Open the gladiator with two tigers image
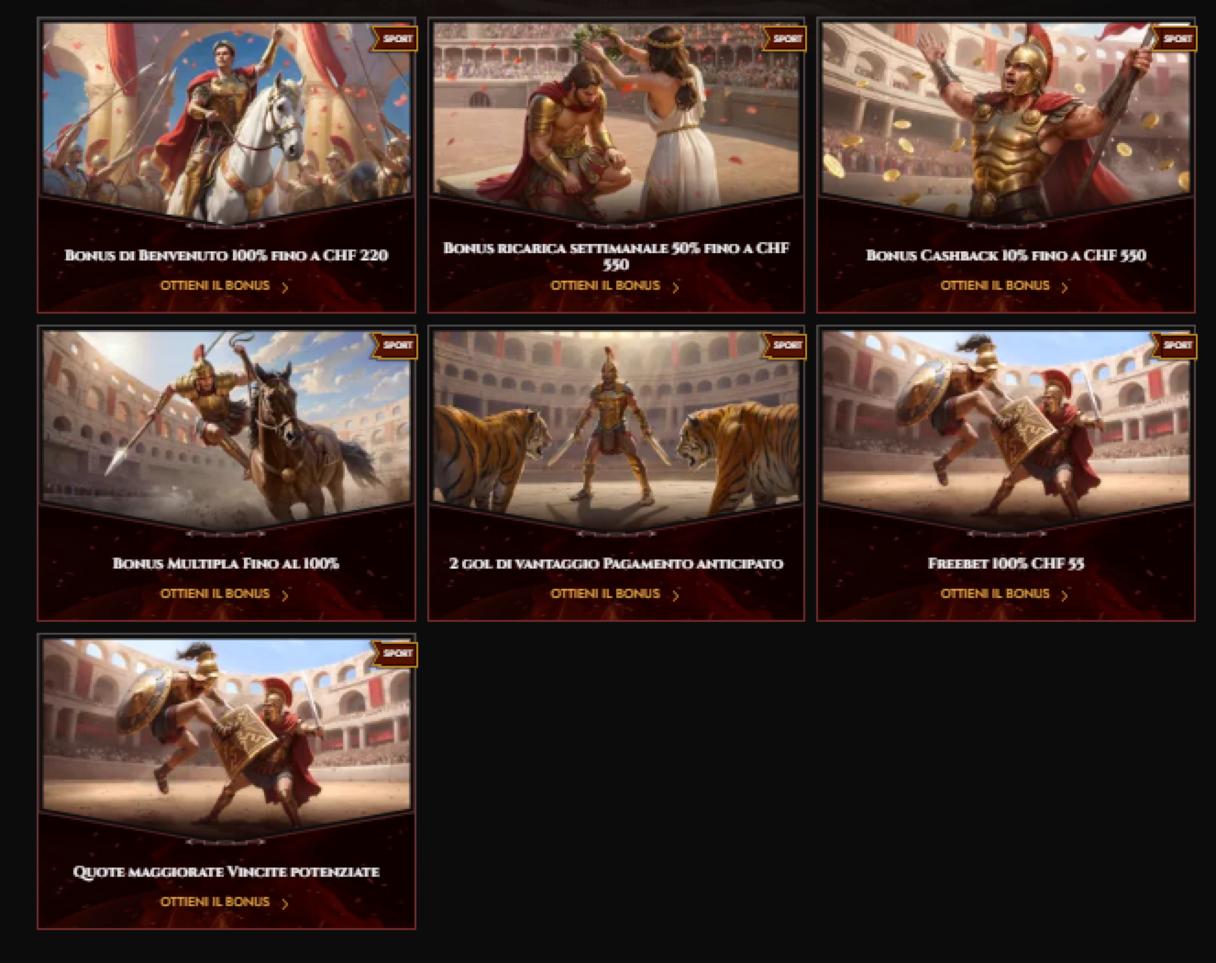Image resolution: width=1216 pixels, height=963 pixels. pyautogui.click(x=616, y=428)
